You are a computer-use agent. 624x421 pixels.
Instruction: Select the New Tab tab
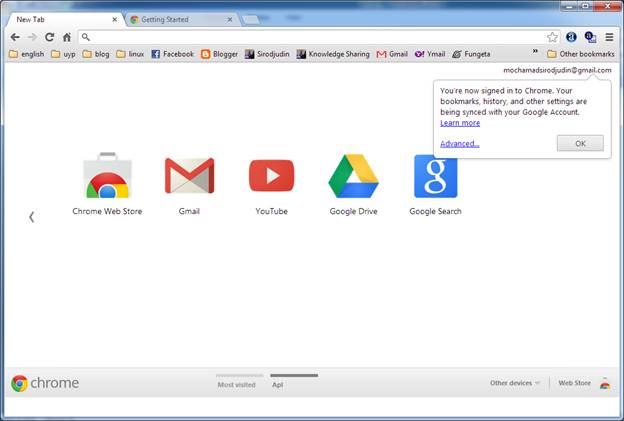click(65, 19)
